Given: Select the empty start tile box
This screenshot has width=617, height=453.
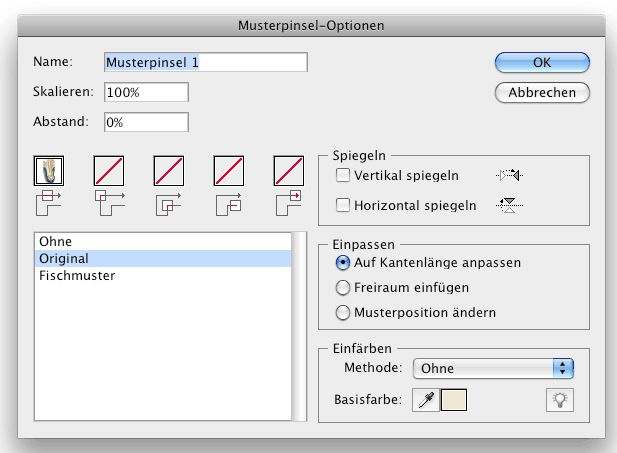Looking at the screenshot, I should [229, 170].
